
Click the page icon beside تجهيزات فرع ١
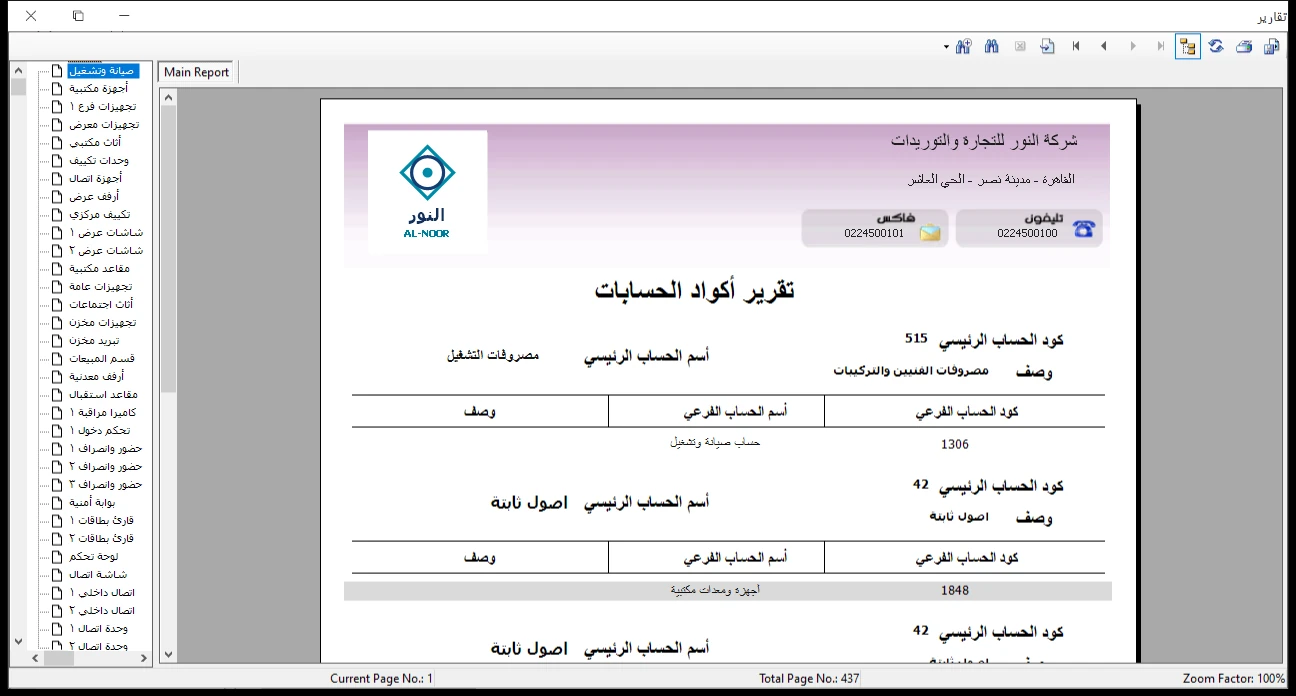coord(57,107)
